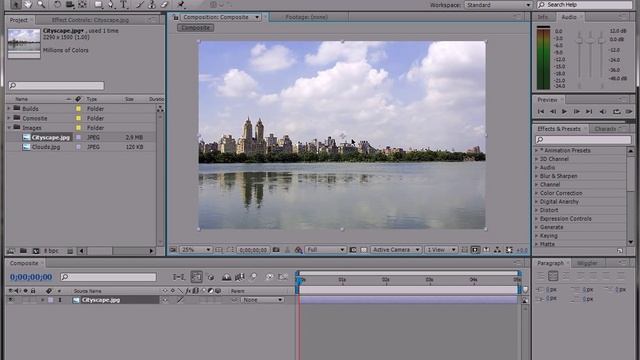640x360 pixels.
Task: Select the Zoom magnifier tool
Action: click(x=41, y=4)
